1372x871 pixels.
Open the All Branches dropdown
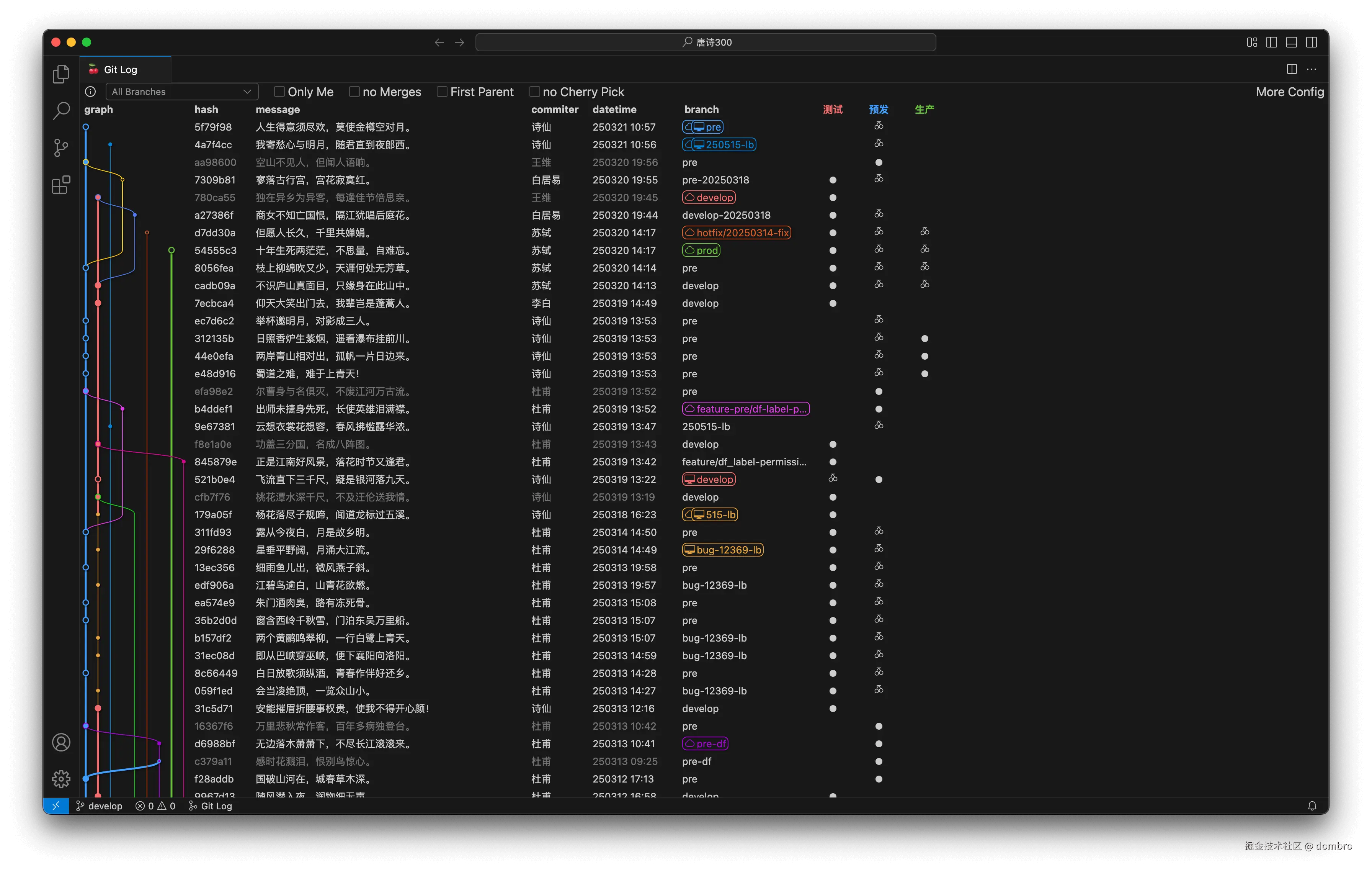[x=181, y=91]
